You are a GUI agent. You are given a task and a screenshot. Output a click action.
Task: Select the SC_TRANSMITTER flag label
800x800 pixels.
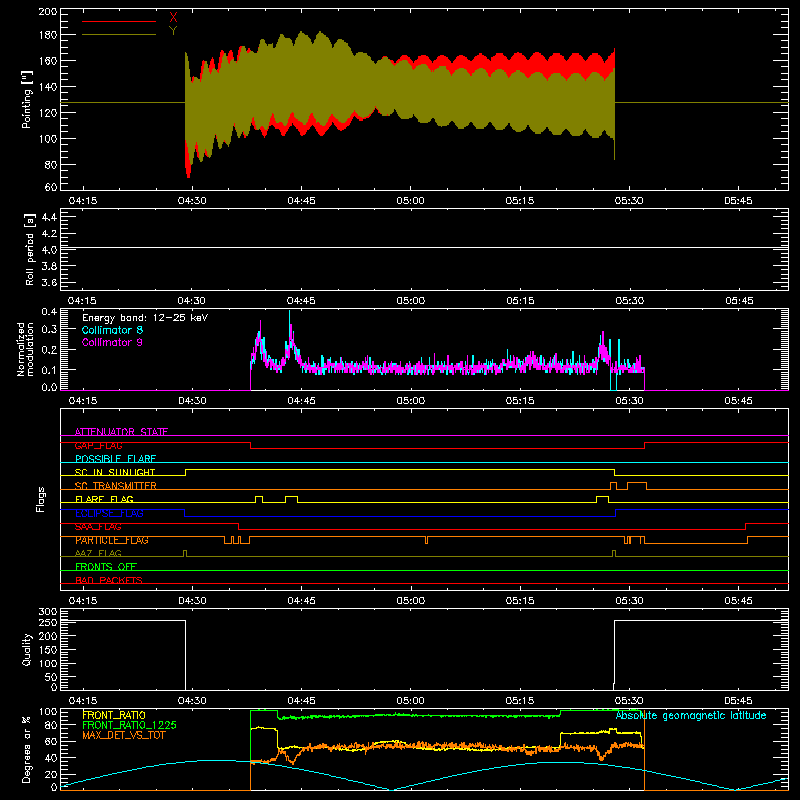[116, 486]
